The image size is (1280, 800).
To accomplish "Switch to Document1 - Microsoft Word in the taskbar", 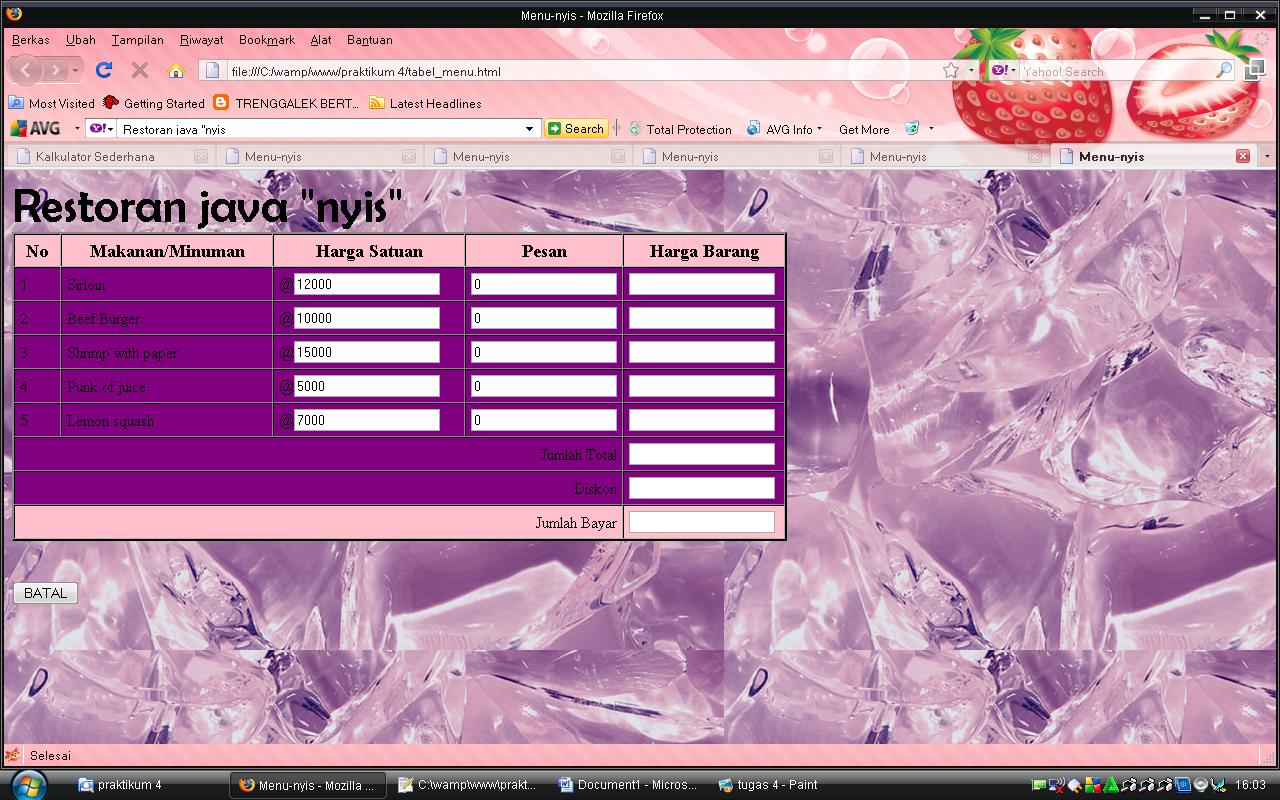I will [628, 785].
